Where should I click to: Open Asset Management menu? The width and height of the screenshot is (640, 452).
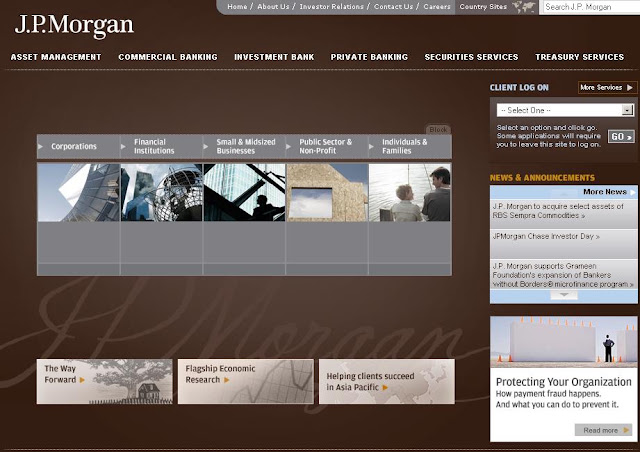pos(56,57)
